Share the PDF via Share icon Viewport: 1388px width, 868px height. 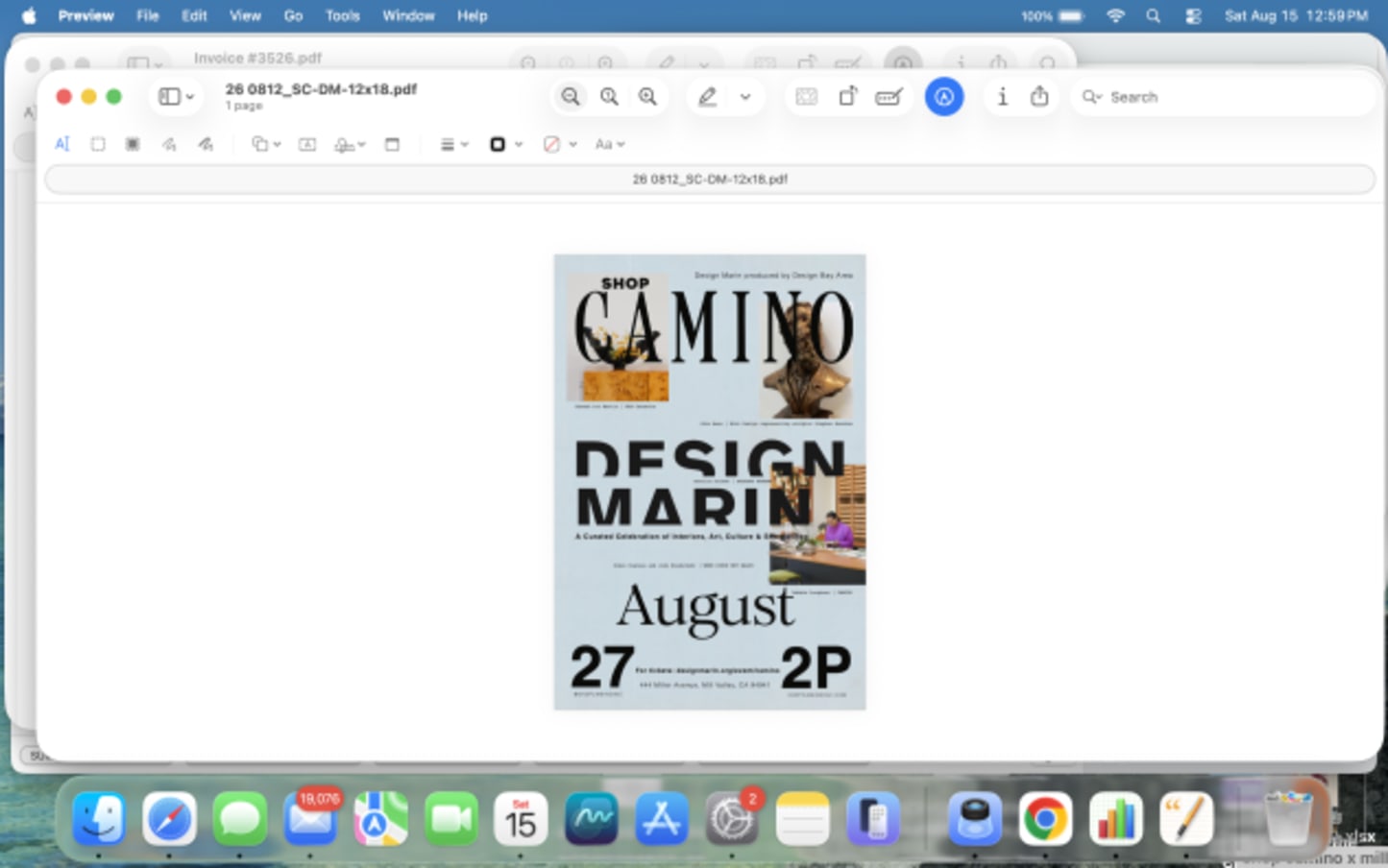1039,96
